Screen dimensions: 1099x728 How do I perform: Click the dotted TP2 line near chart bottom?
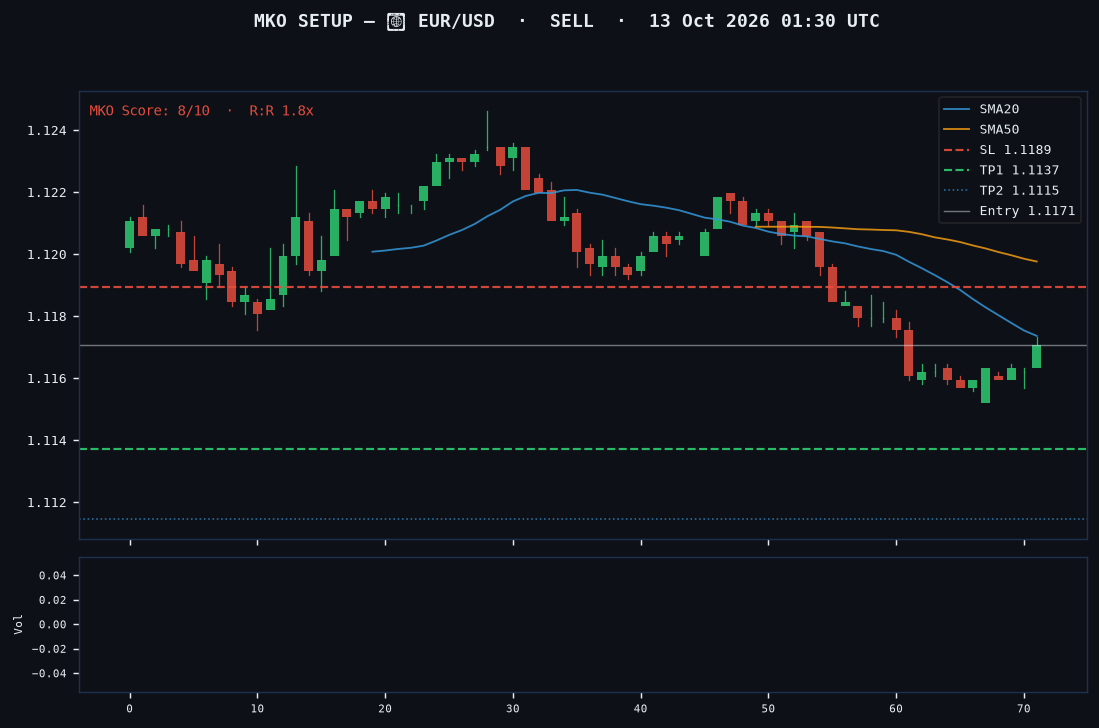point(583,519)
